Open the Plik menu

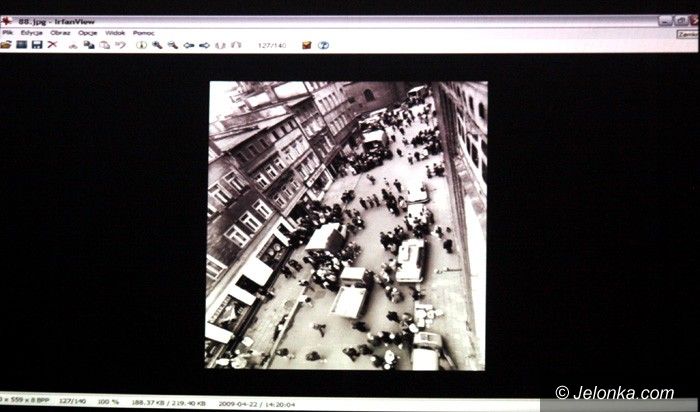[x=6, y=33]
